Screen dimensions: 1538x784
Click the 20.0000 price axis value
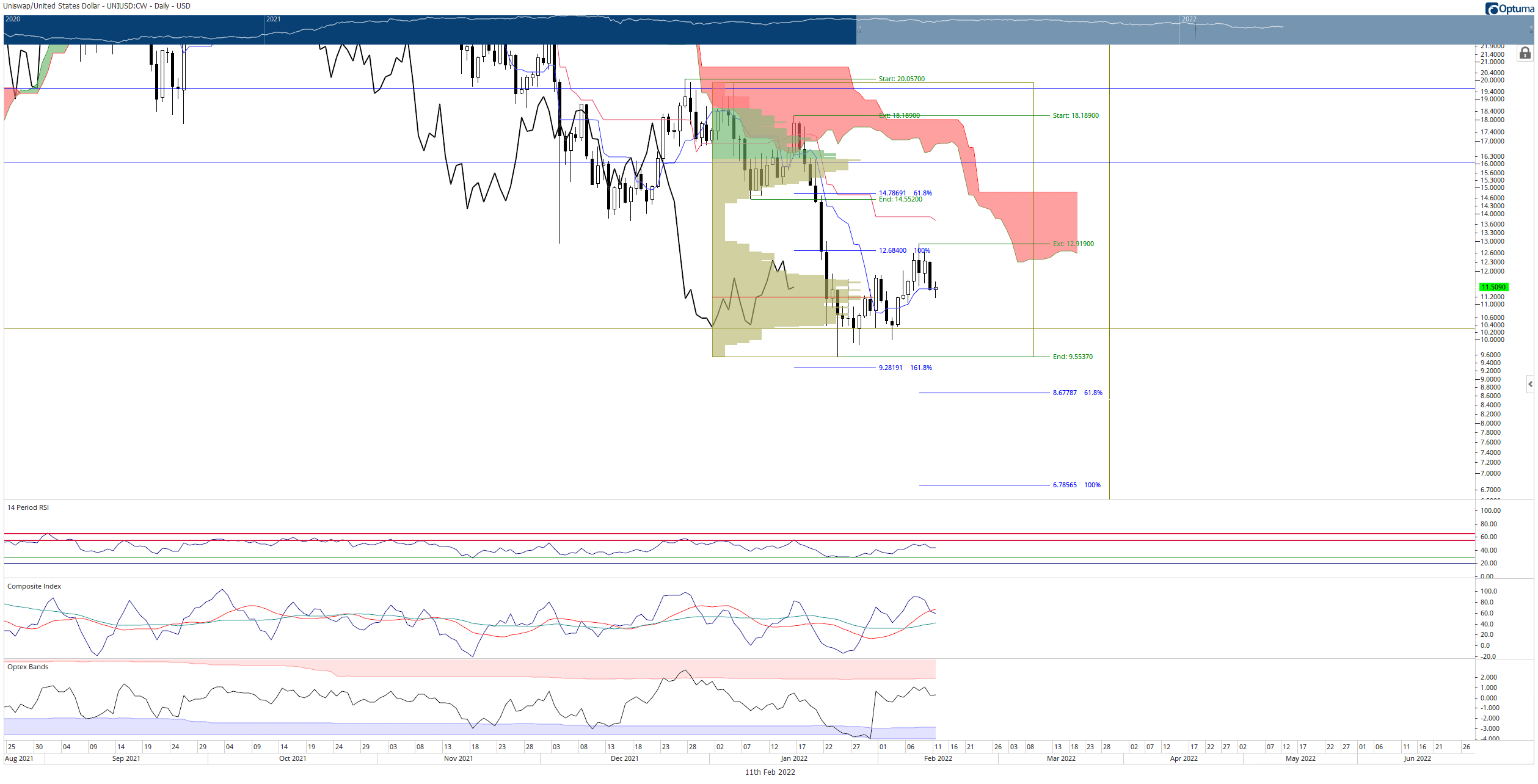coord(1492,80)
